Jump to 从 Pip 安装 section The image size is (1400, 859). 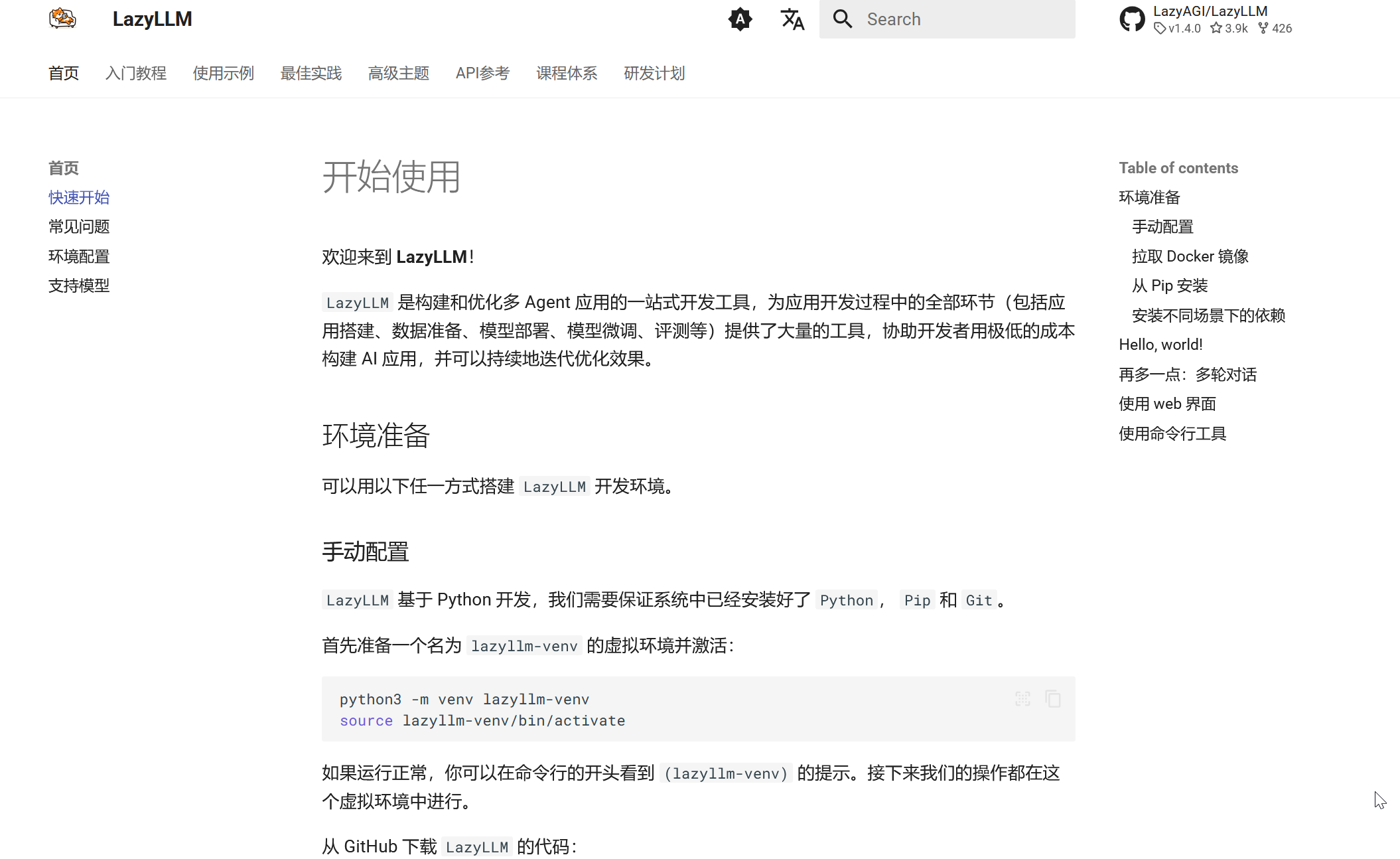(1170, 285)
